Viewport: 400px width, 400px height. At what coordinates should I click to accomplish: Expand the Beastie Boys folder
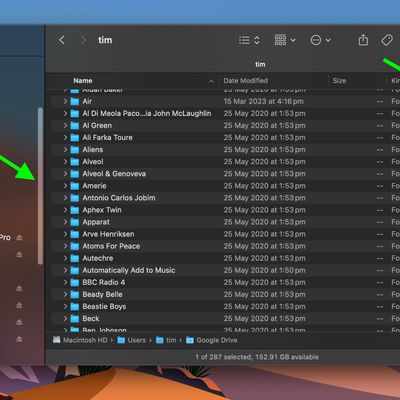tap(65, 307)
